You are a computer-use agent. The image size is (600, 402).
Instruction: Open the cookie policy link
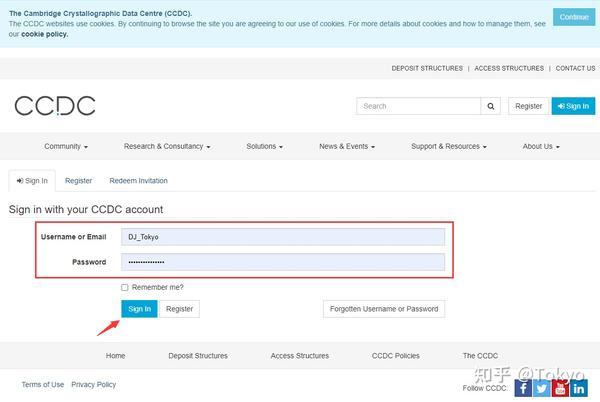[44, 34]
